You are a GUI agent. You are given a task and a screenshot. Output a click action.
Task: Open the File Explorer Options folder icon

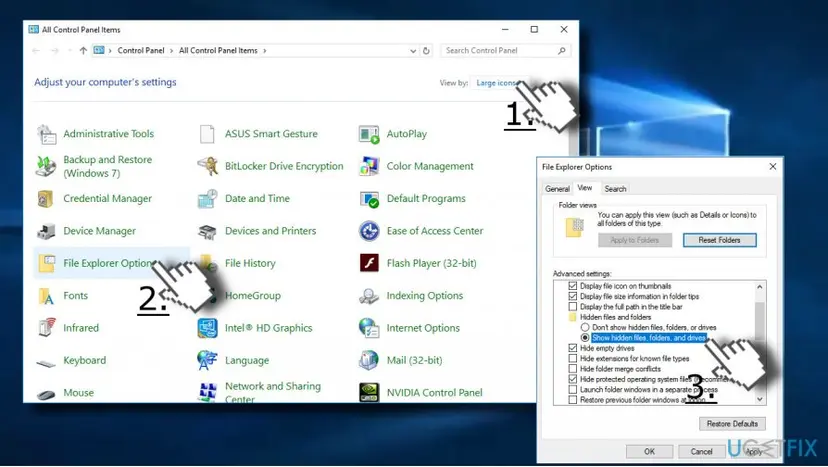point(46,263)
